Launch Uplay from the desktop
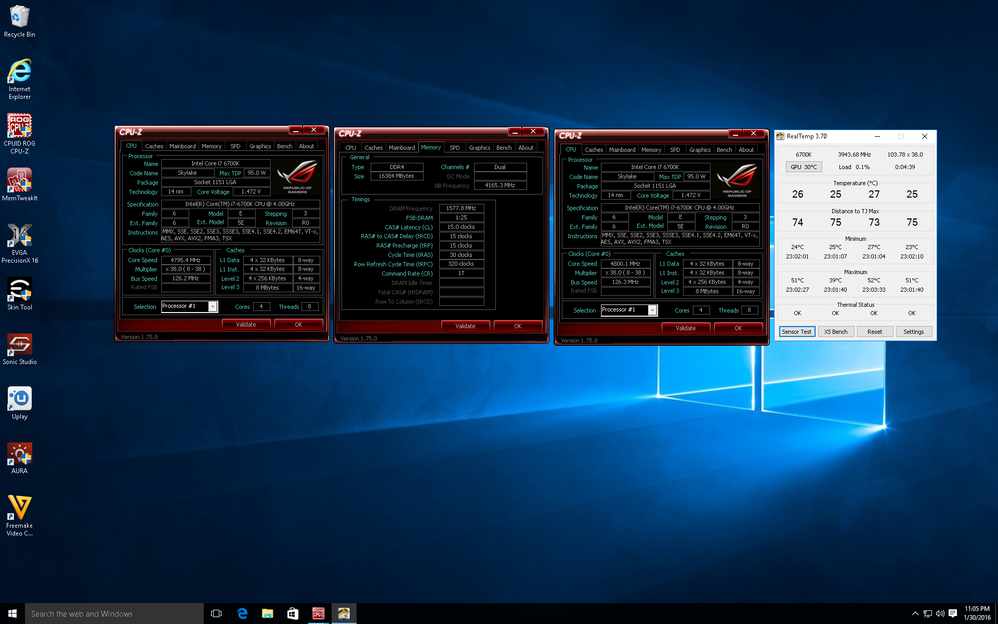 point(19,402)
